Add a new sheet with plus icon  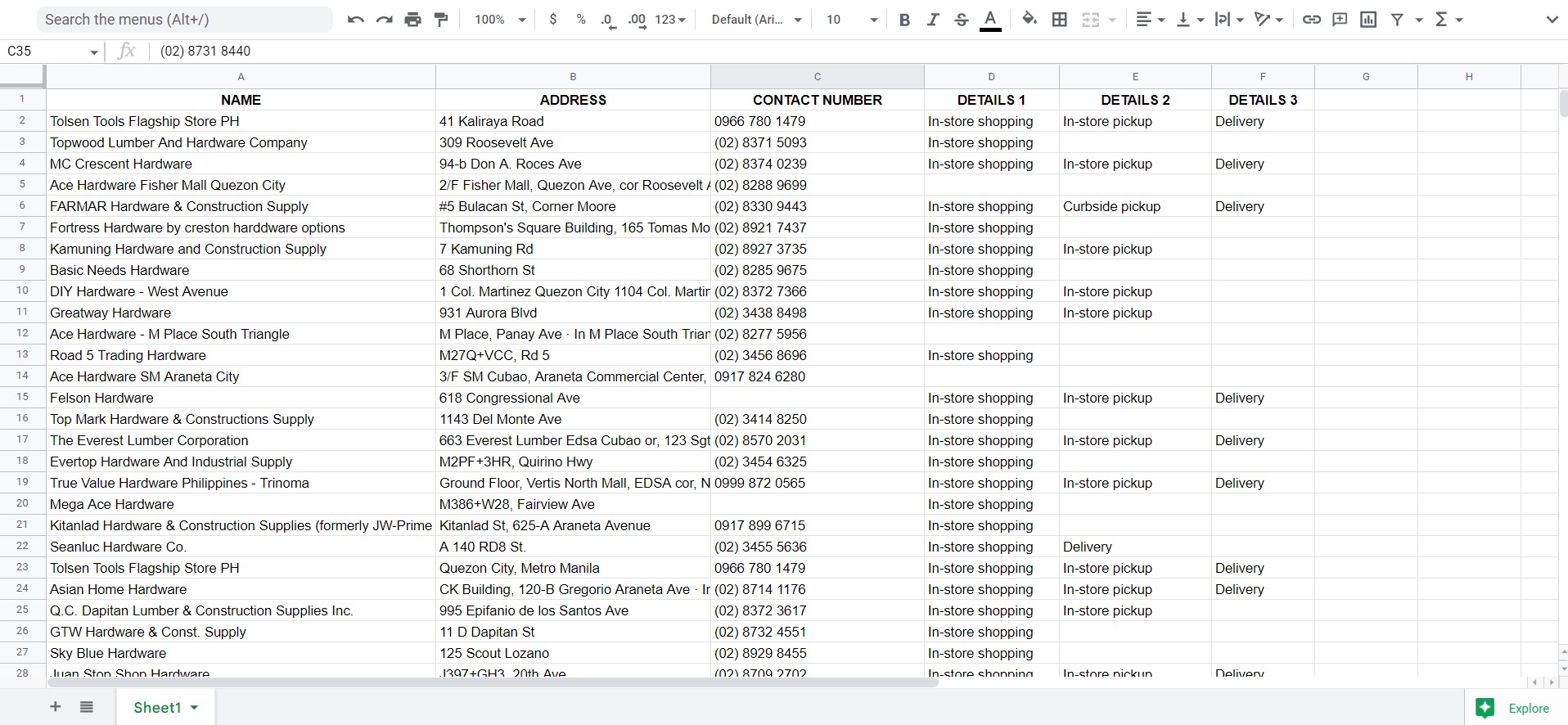click(56, 707)
